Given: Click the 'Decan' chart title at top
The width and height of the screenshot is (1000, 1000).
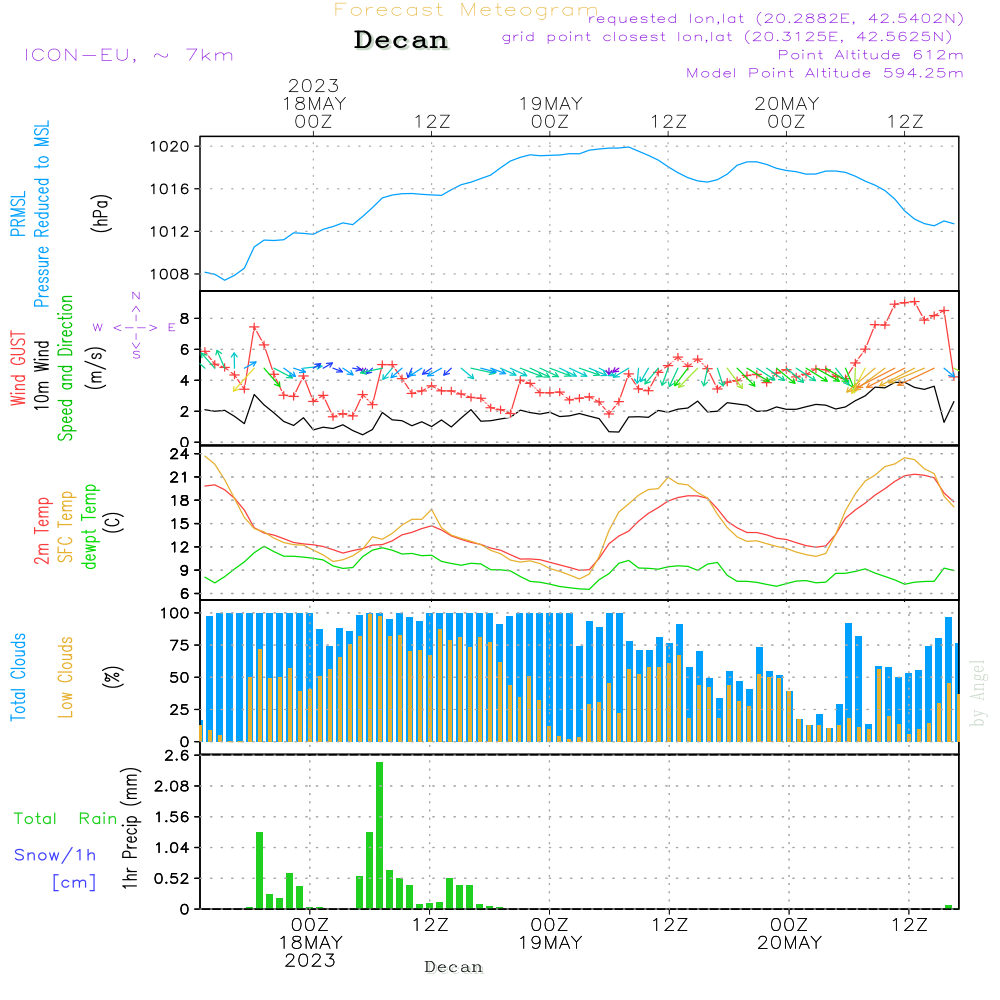Looking at the screenshot, I should coord(401,40).
